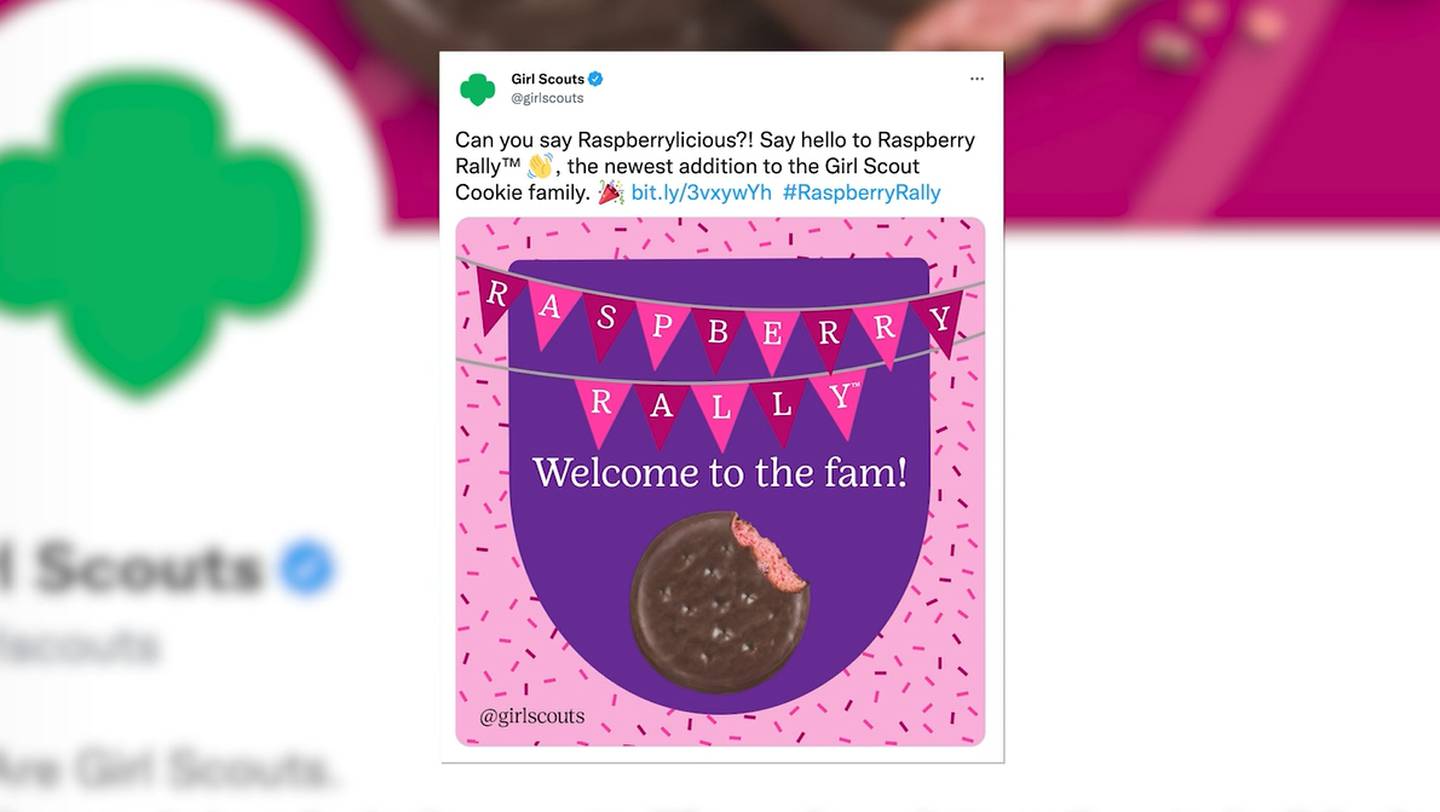1440x812 pixels.
Task: Click the @girlscouts watermark in the image
Action: click(532, 716)
